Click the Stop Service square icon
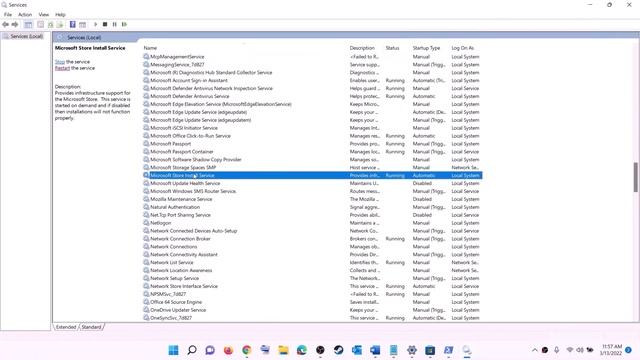640x360 pixels. tap(105, 24)
